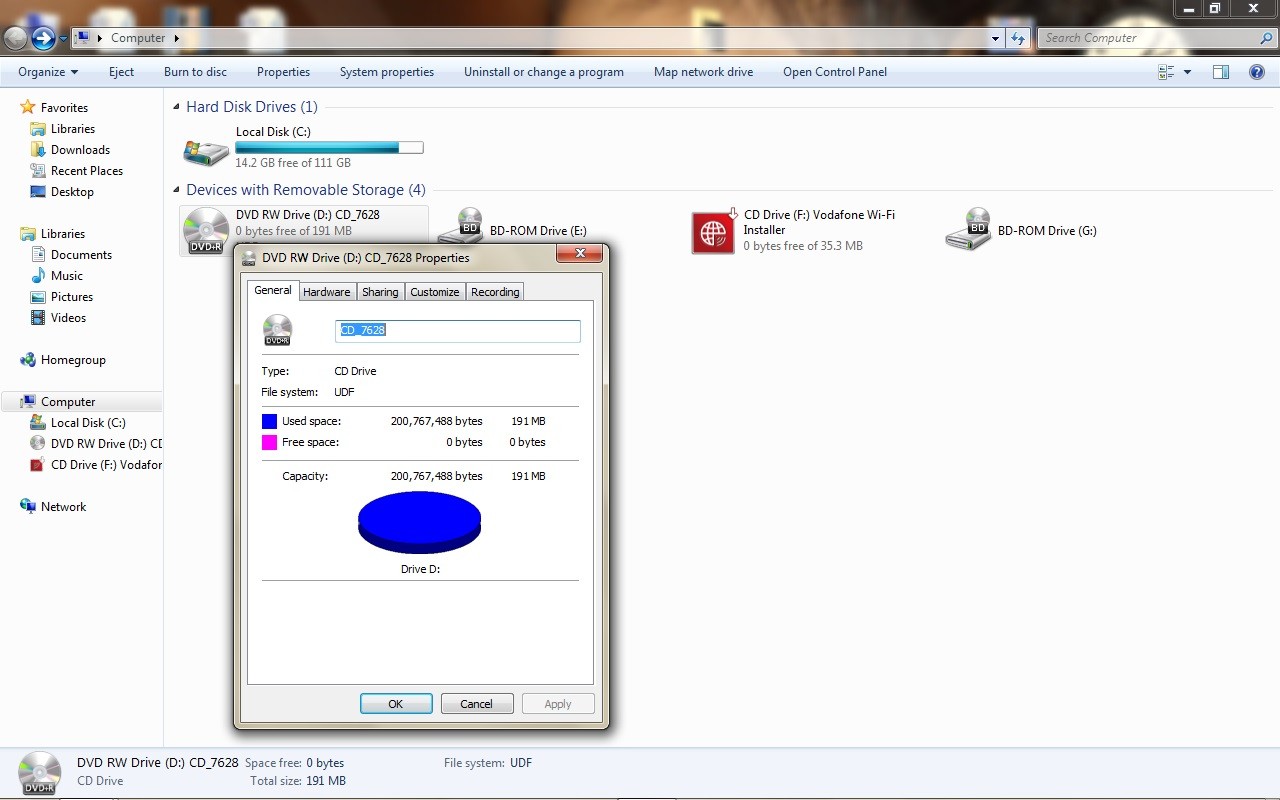Collapse Devices with Removable Storage group
Screen dimensions: 1280x800
[x=177, y=190]
